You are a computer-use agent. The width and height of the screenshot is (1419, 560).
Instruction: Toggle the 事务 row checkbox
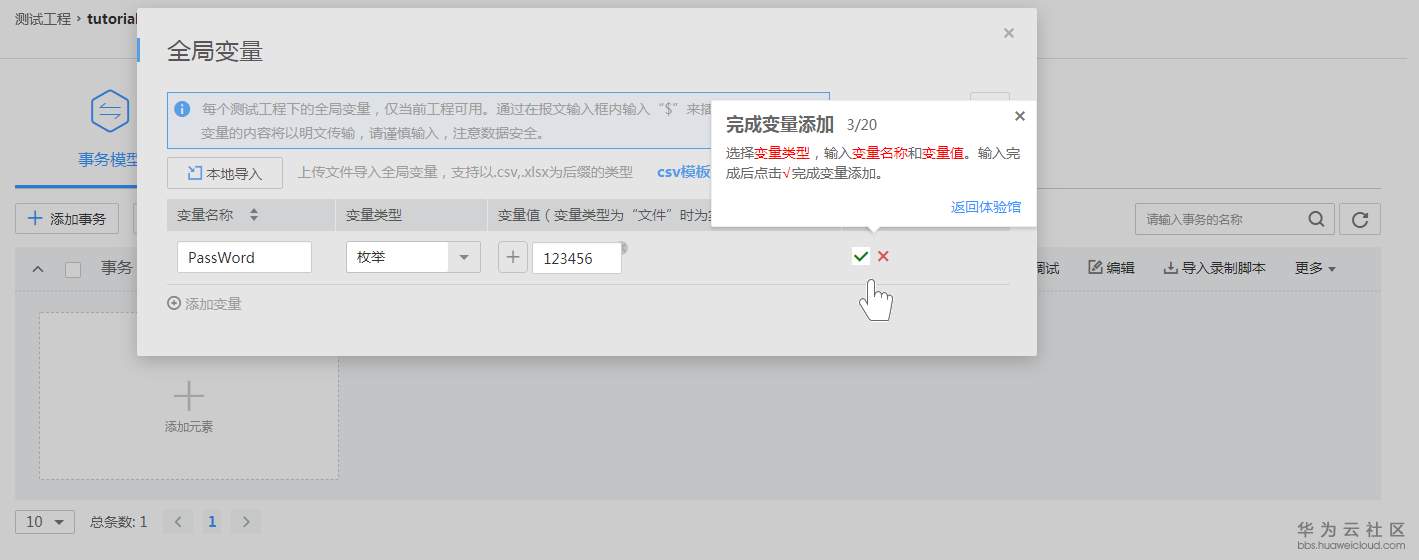click(73, 269)
